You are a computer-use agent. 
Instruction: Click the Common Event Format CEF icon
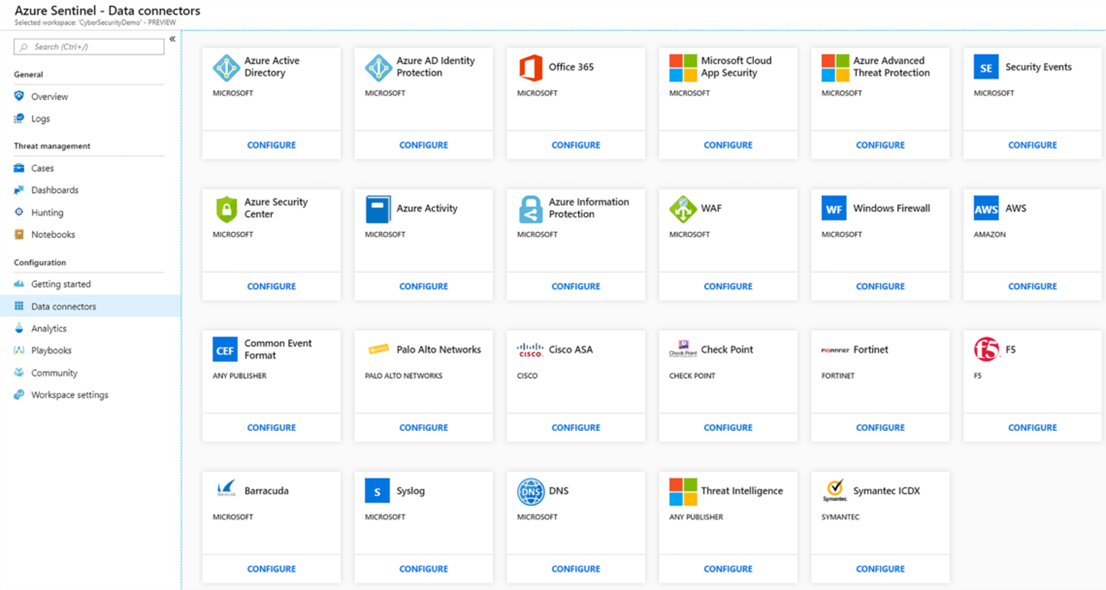[226, 350]
